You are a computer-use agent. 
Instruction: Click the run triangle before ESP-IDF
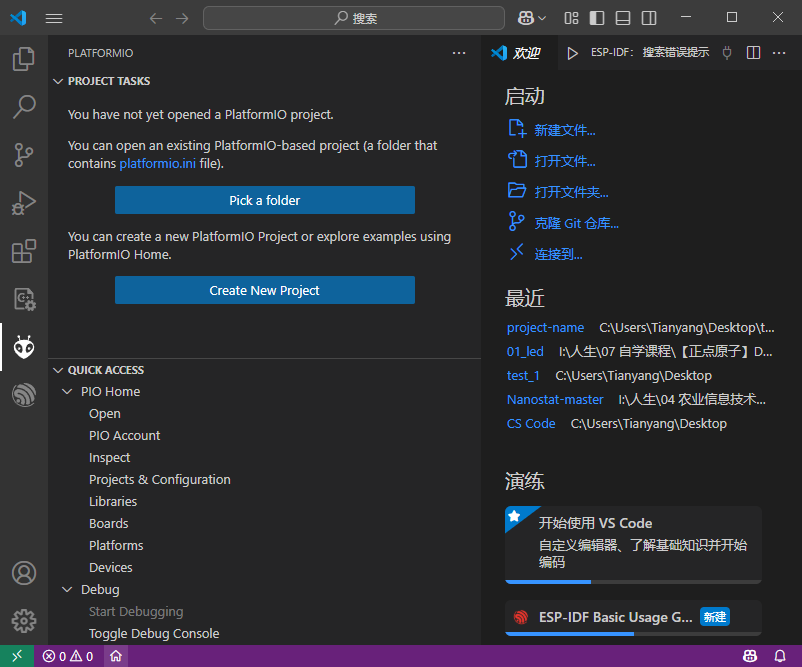[572, 53]
